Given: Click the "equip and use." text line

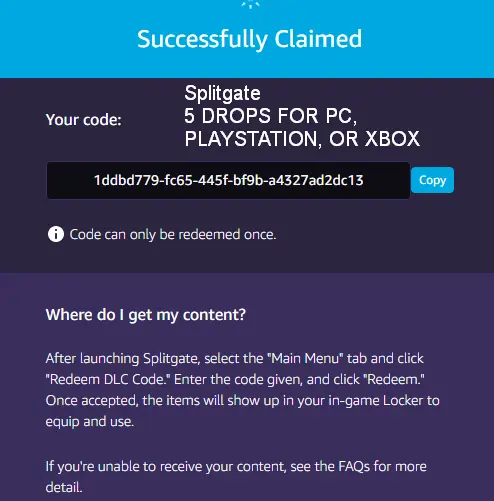Looking at the screenshot, I should 90,421.
